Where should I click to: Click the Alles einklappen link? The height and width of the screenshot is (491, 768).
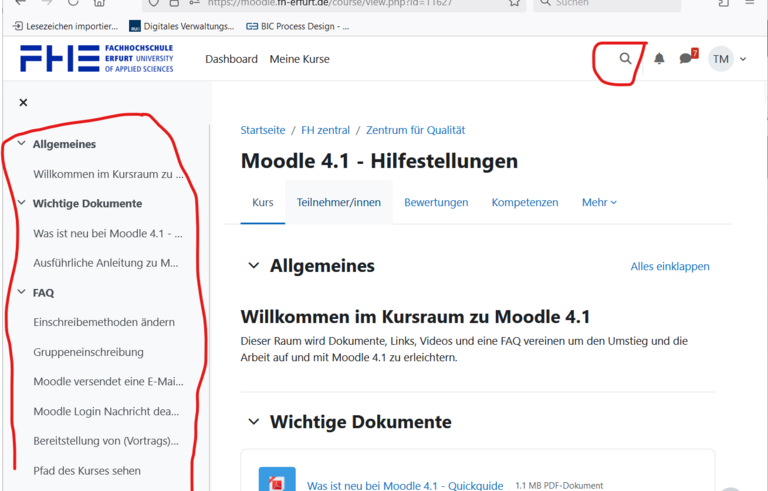[669, 267]
